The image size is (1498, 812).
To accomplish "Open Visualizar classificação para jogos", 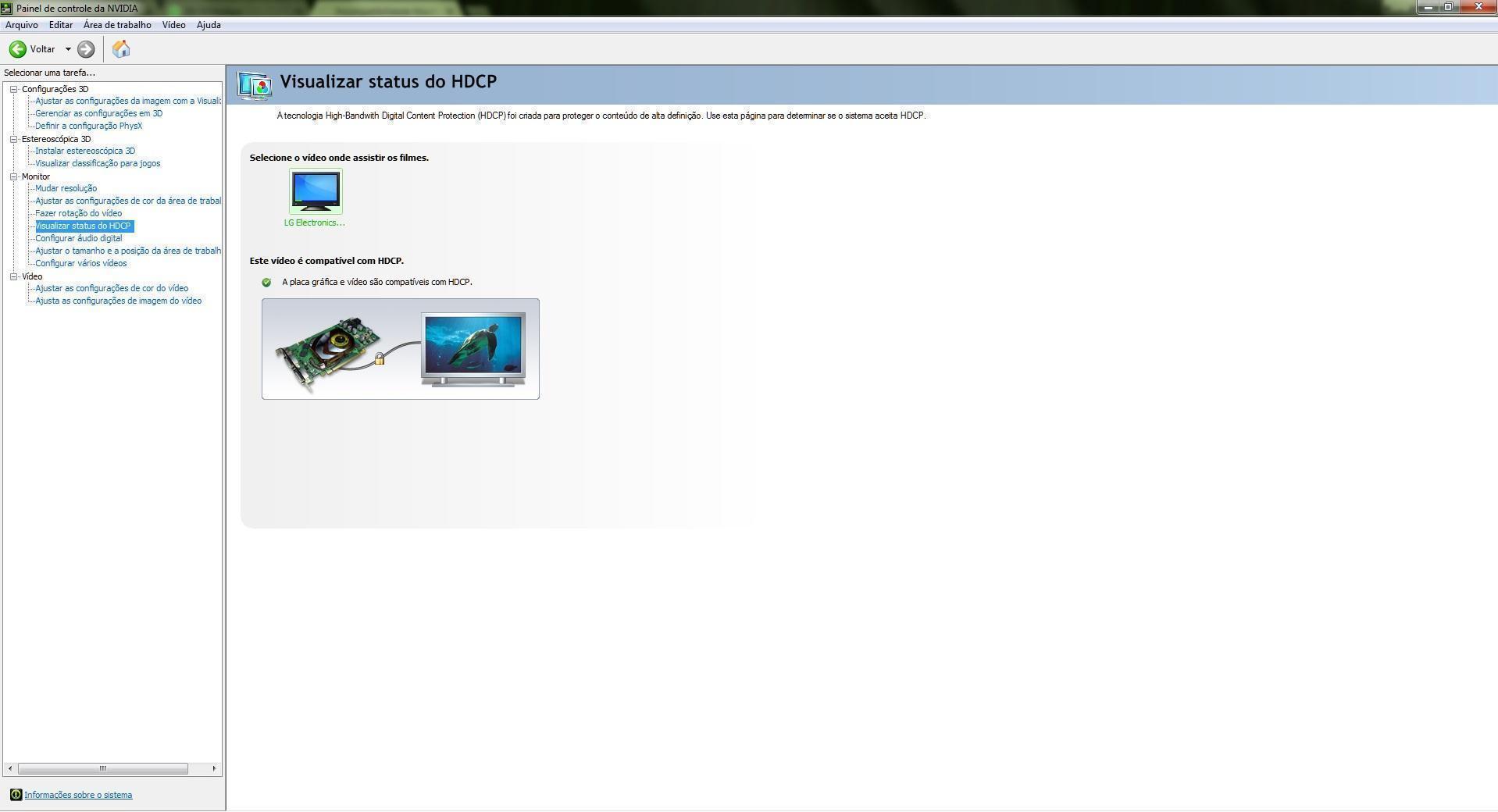I will click(x=98, y=163).
